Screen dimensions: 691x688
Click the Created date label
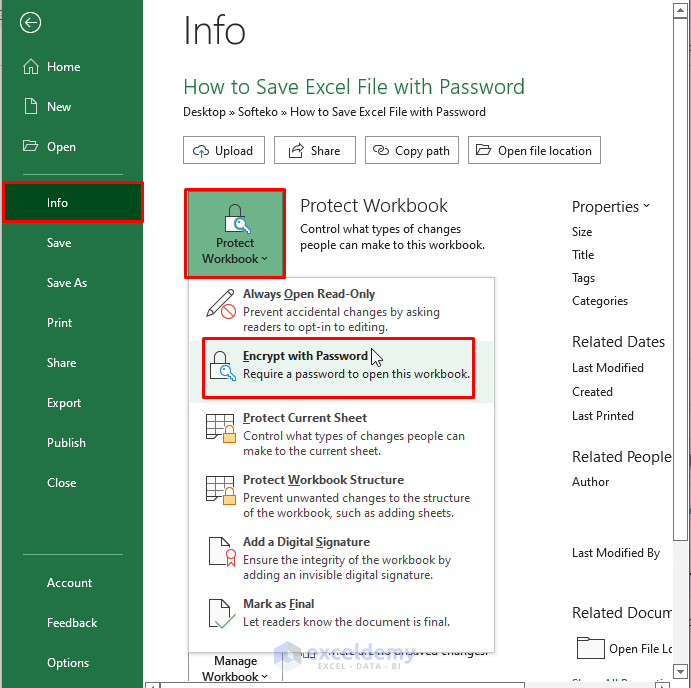[x=592, y=392]
